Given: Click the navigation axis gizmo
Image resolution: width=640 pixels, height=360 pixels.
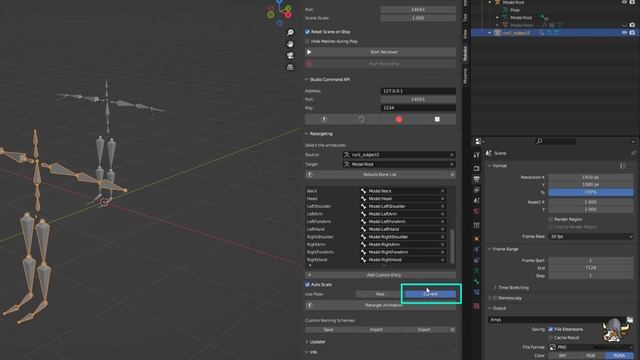Looking at the screenshot, I should pos(280,11).
